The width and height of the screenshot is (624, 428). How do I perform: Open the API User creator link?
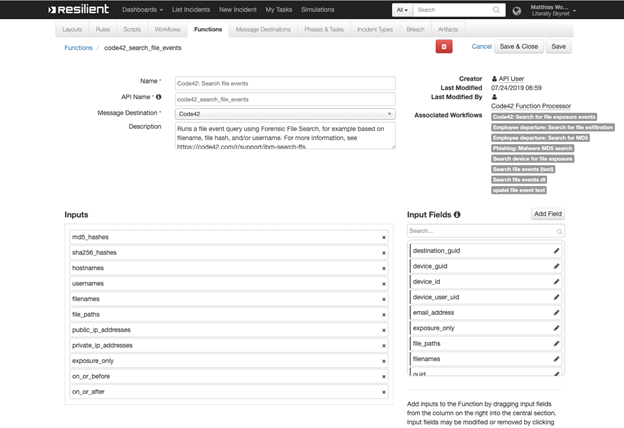pyautogui.click(x=511, y=79)
